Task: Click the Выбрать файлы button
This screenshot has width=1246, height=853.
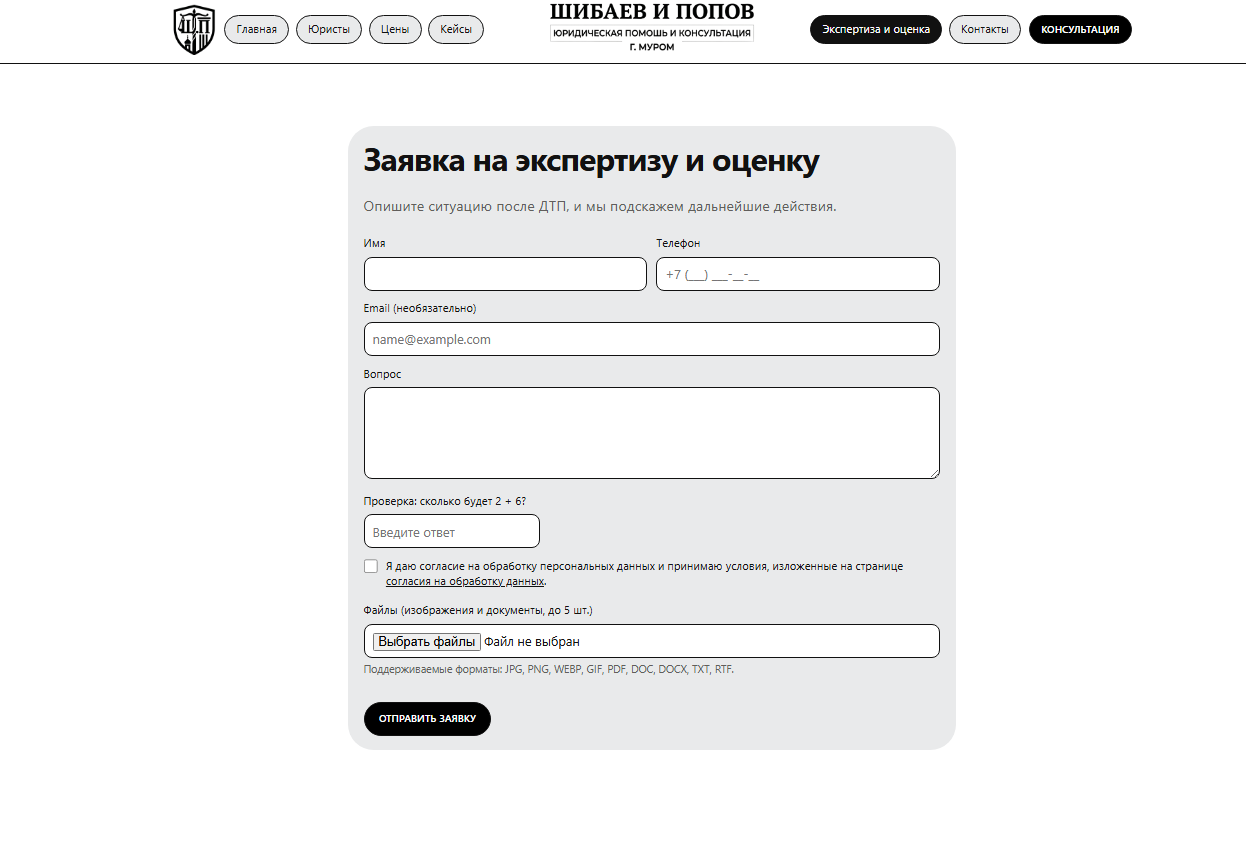Action: 427,641
